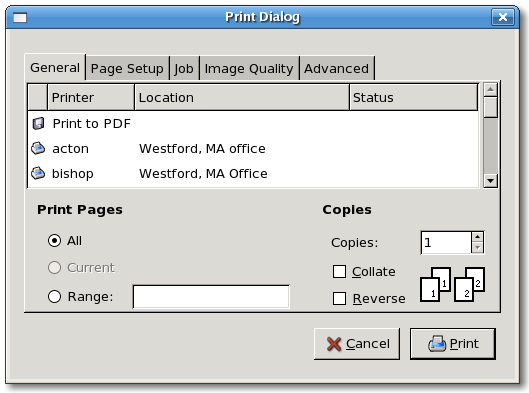Viewport: 529px width, 393px height.
Task: Decrease copies with the down stepper arrow
Action: [x=477, y=248]
